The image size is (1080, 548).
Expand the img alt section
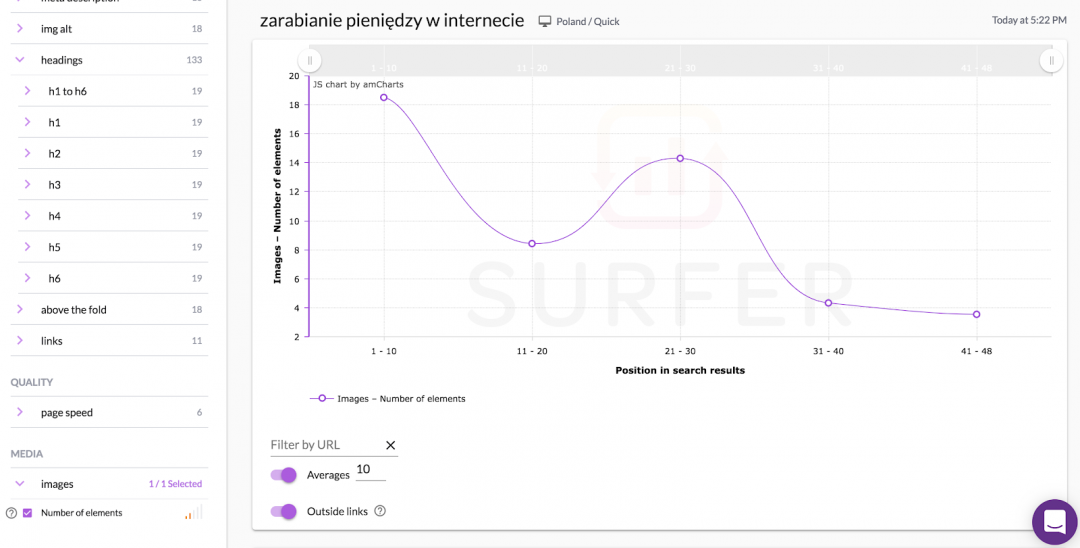click(20, 29)
